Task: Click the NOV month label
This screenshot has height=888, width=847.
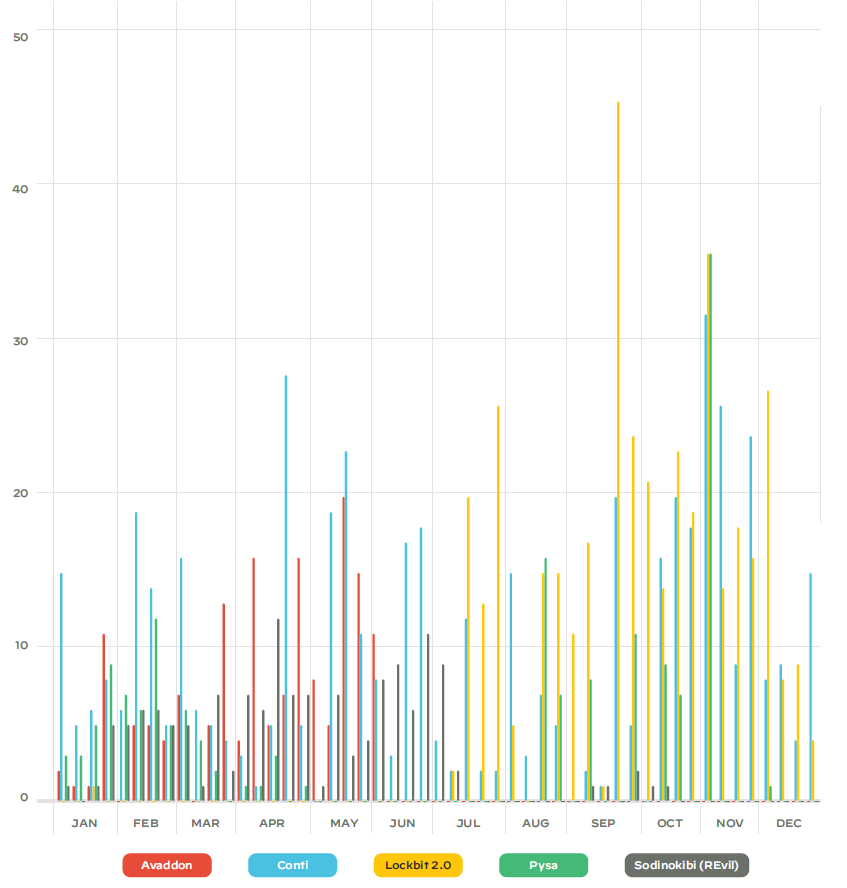Action: pos(730,823)
